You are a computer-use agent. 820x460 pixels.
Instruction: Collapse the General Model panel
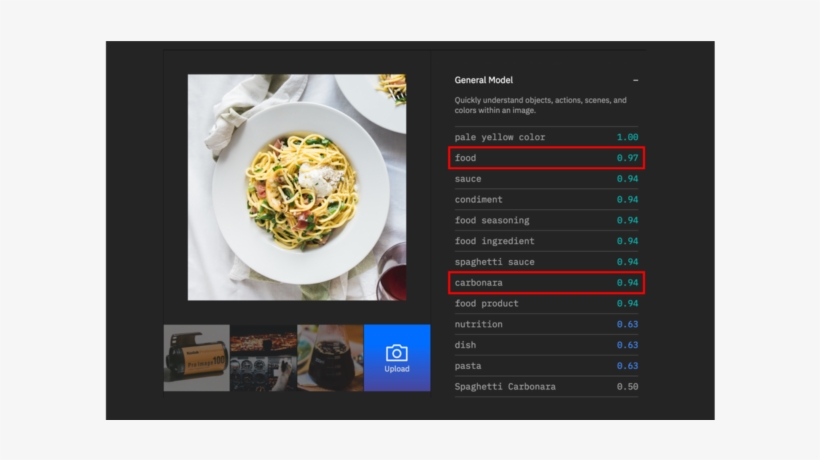[x=635, y=80]
